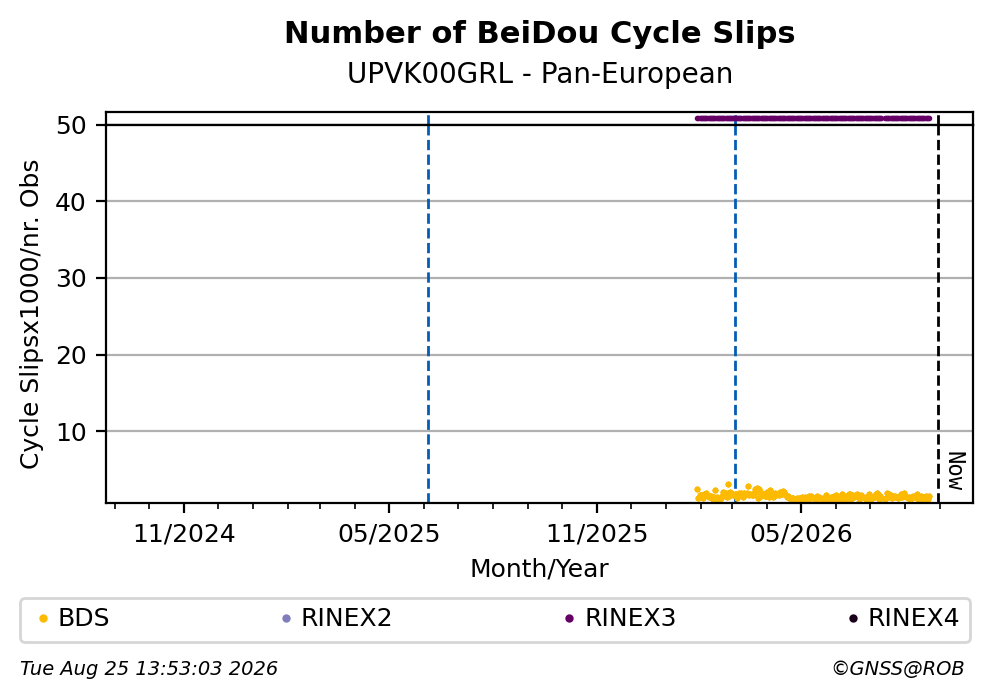993x699 pixels.
Task: Click the Now label text
Action: coord(956,471)
